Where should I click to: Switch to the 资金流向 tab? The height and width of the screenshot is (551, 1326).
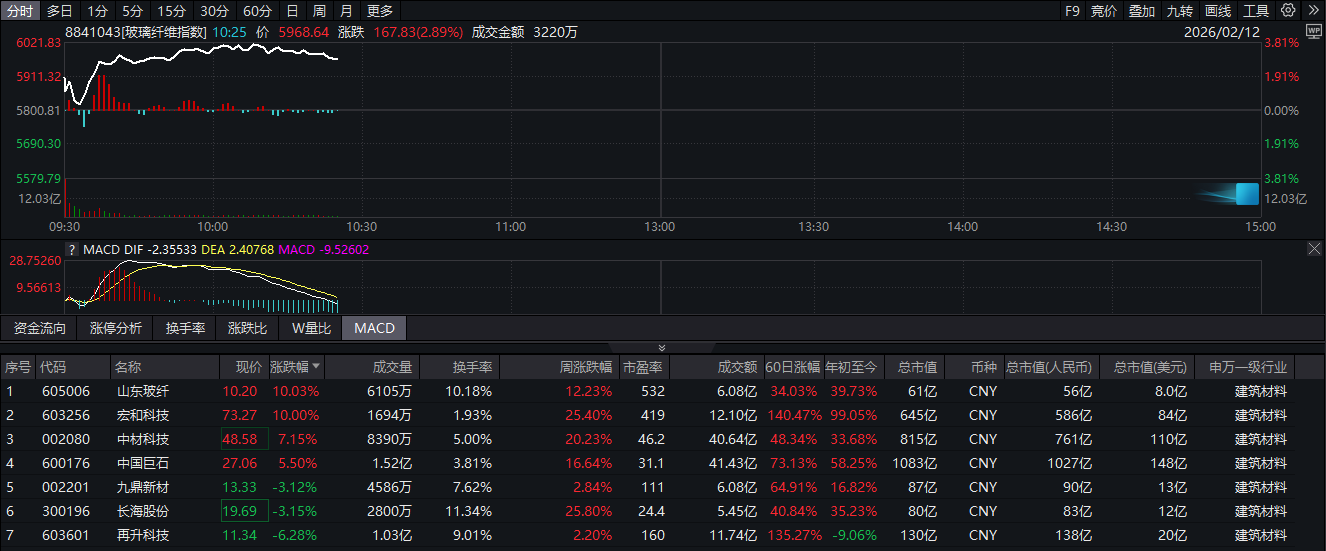[x=40, y=328]
